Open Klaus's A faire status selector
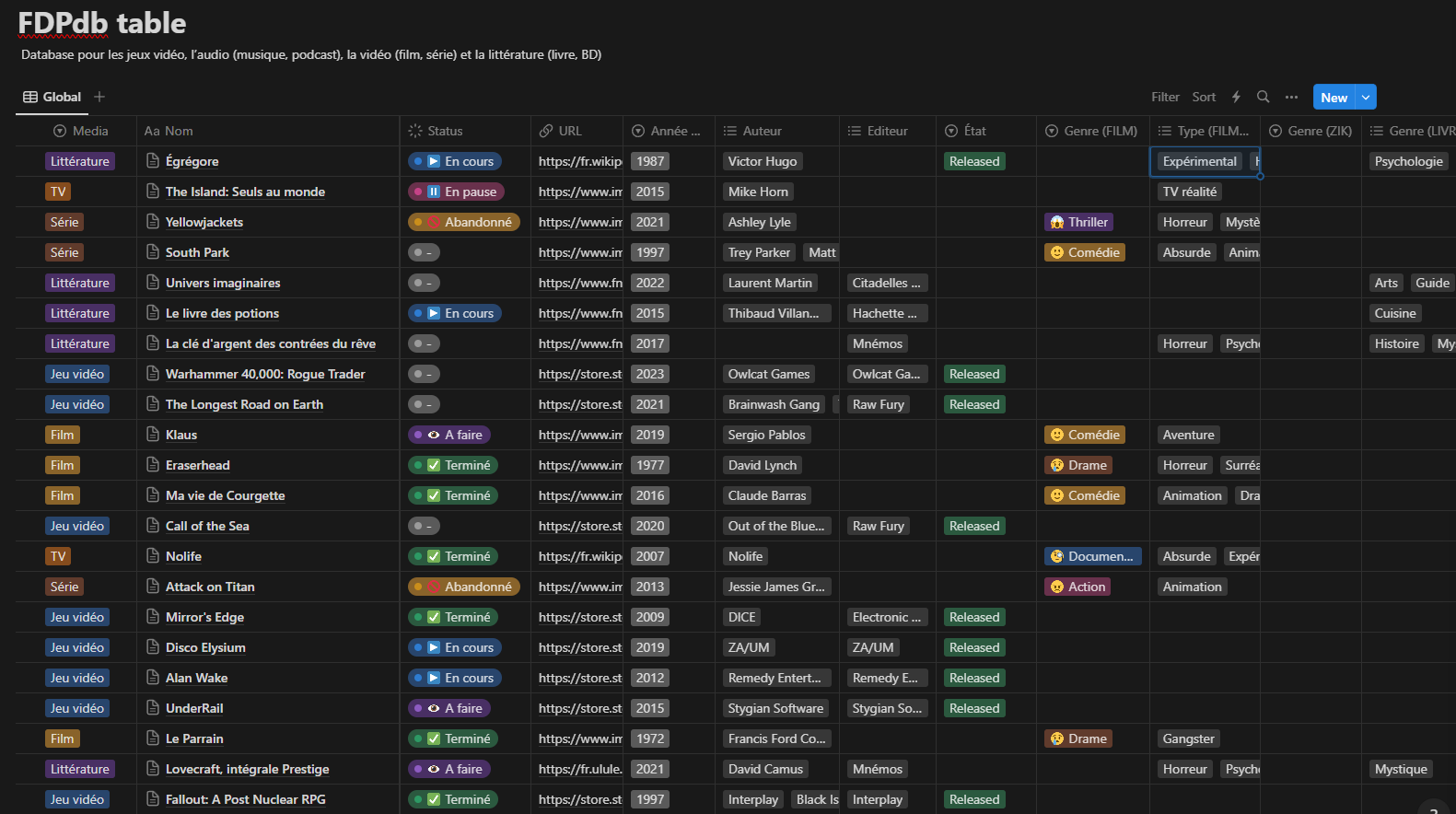This screenshot has width=1456, height=814. pyautogui.click(x=449, y=435)
